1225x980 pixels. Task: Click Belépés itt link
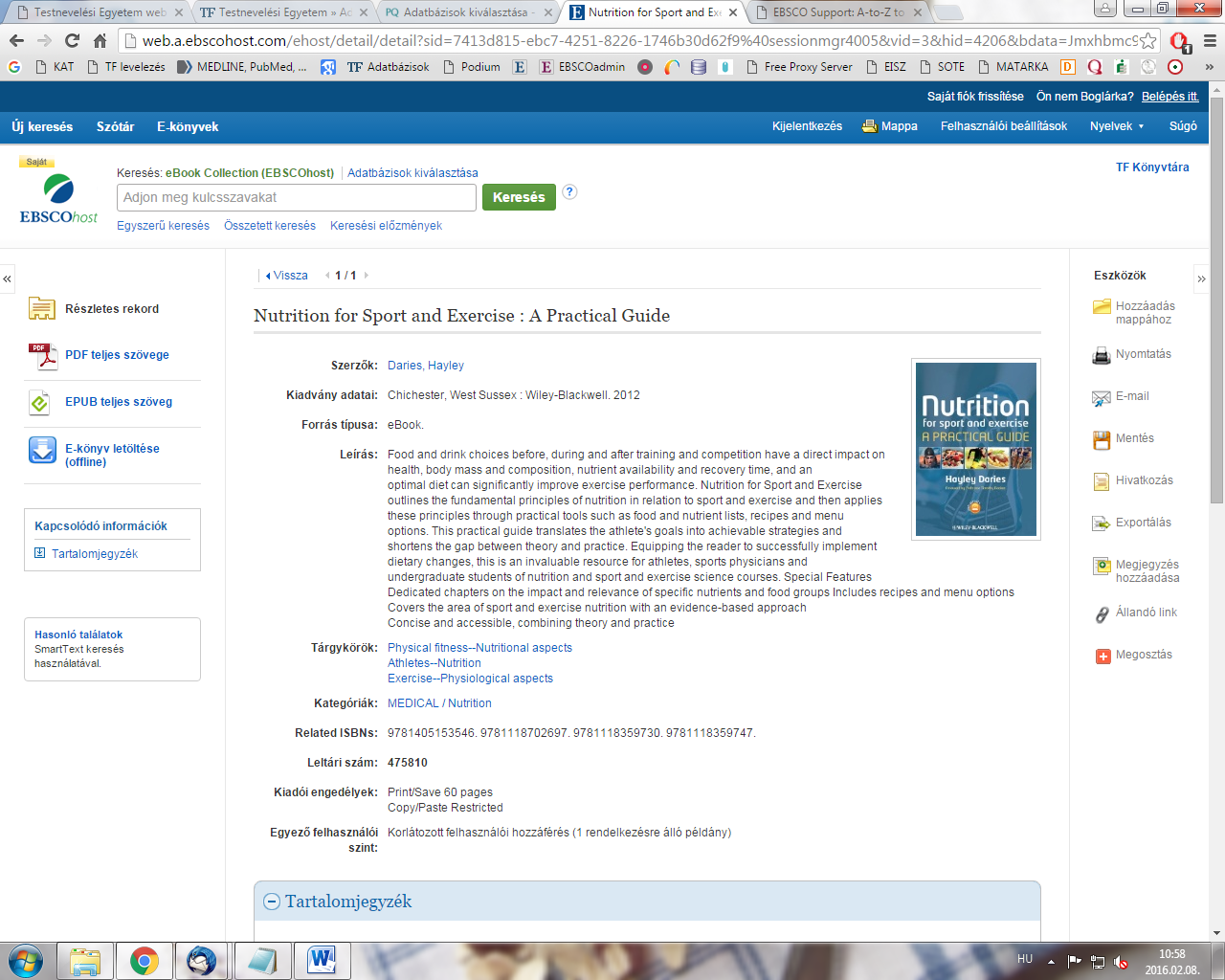tap(1170, 97)
